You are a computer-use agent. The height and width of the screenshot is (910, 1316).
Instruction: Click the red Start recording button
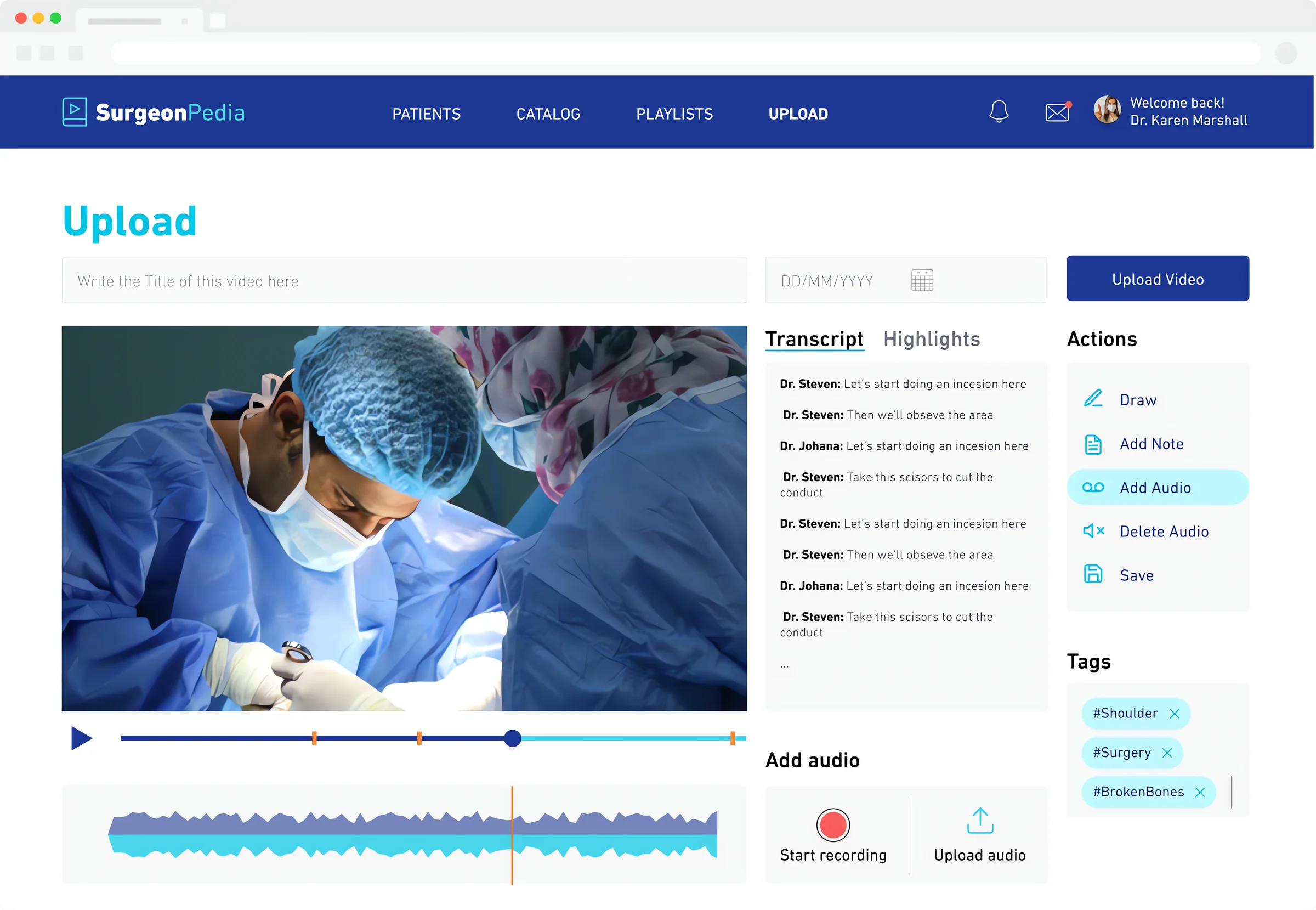(833, 825)
